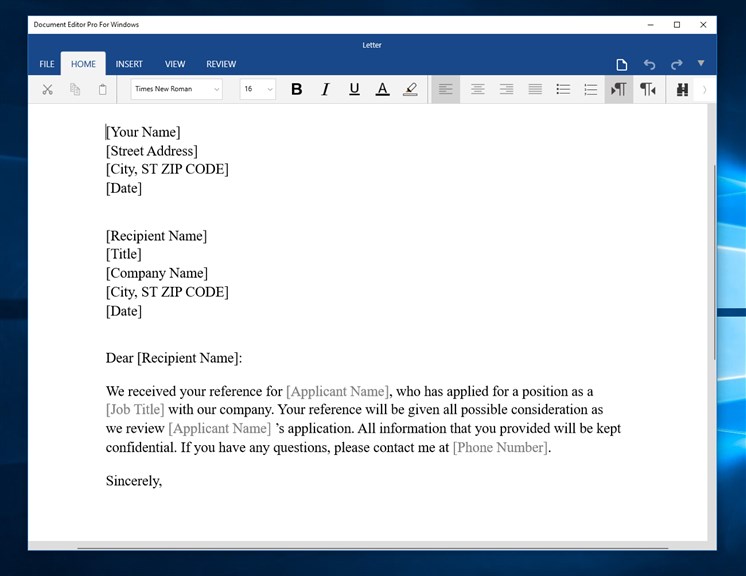Click the [Title] placeholder line
The width and height of the screenshot is (746, 576).
pos(124,254)
